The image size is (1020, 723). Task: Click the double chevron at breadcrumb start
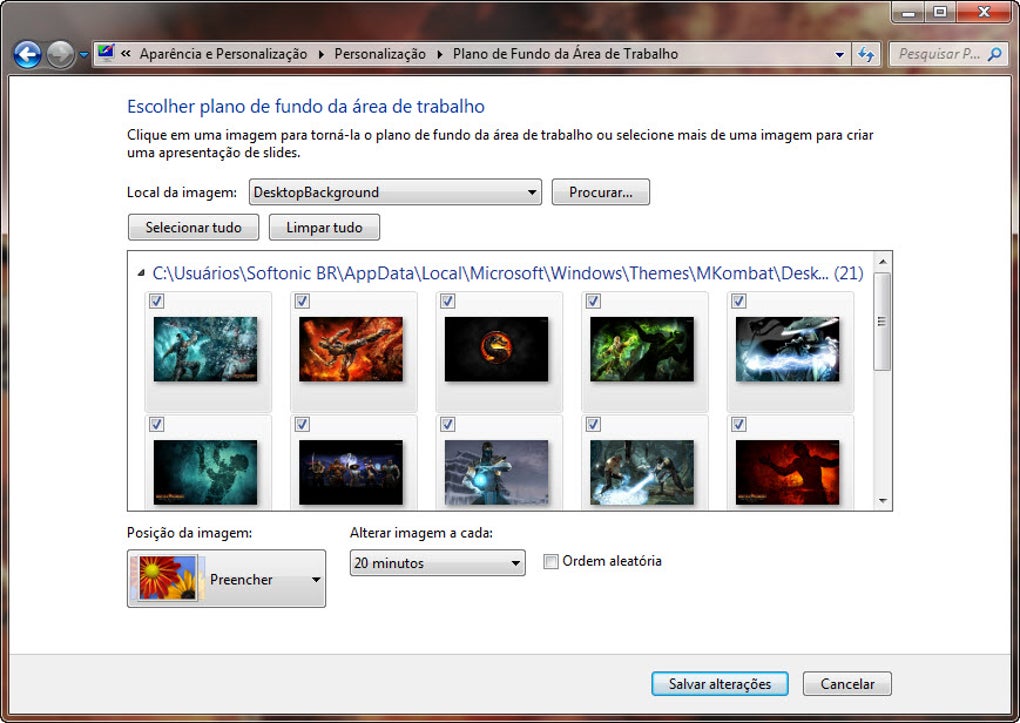[x=126, y=54]
